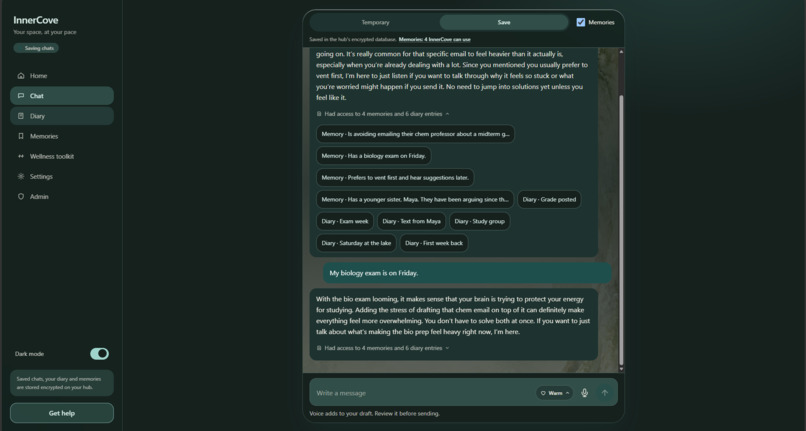This screenshot has height=431, width=806.
Task: Open the Warm tone dropdown
Action: (554, 393)
